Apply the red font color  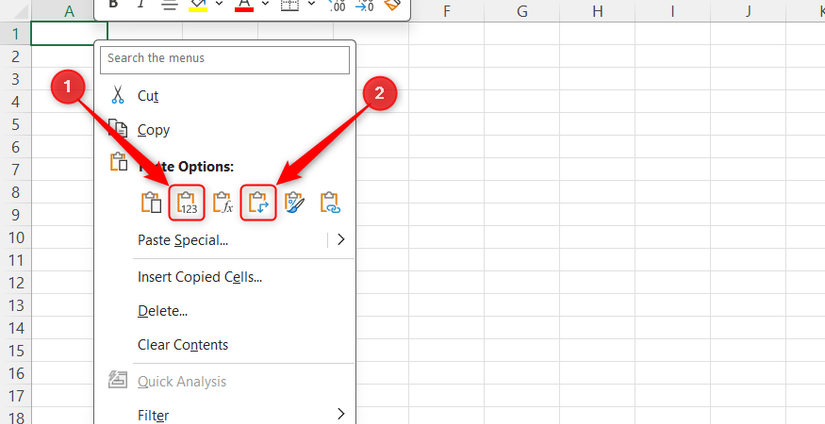(243, 4)
